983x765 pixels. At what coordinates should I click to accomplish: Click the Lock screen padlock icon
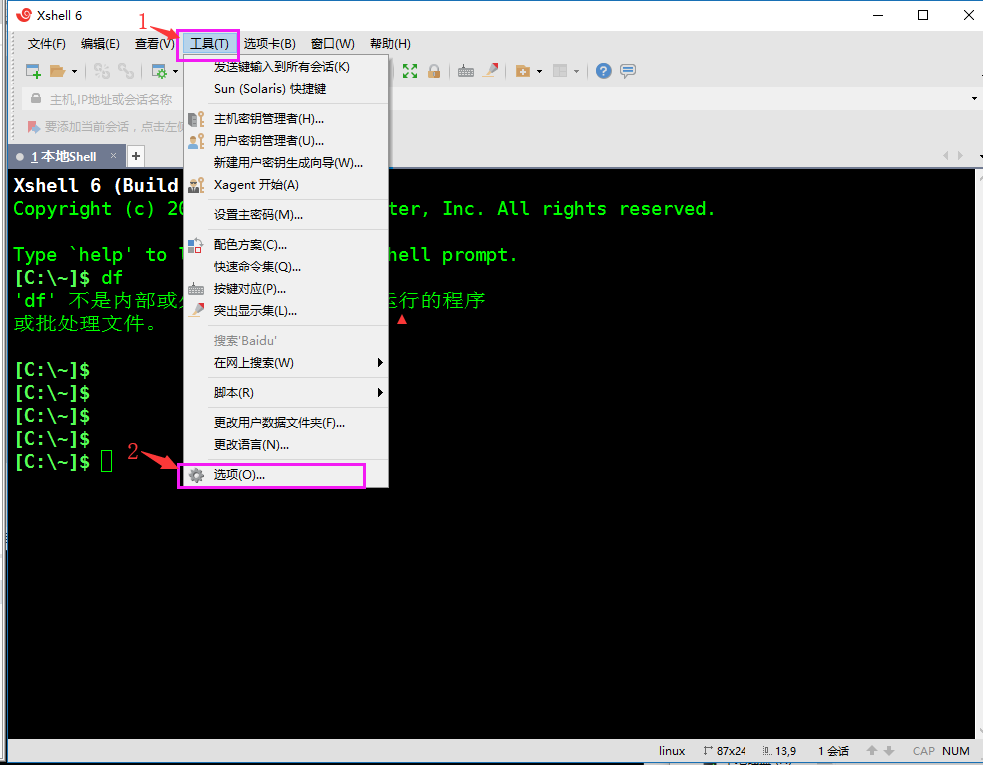(434, 71)
